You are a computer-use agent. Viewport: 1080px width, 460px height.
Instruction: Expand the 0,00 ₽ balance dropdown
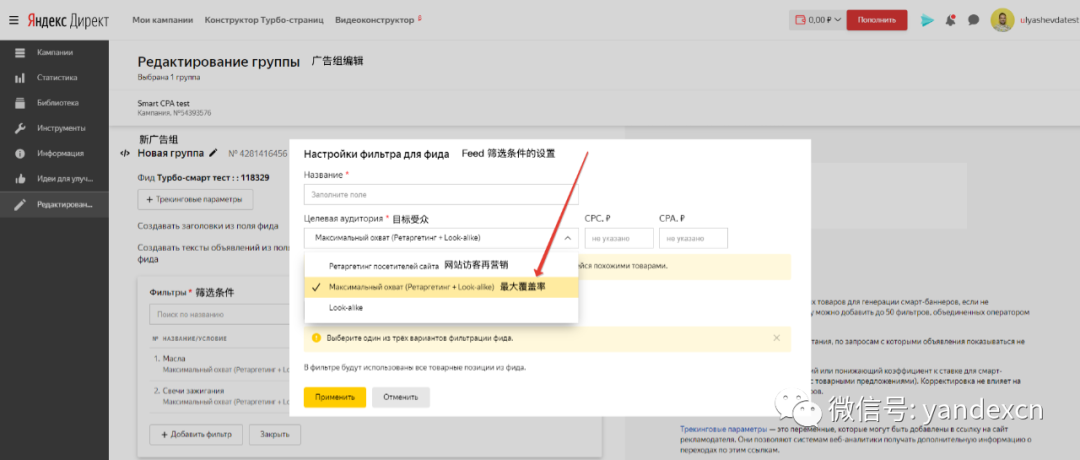tap(816, 20)
